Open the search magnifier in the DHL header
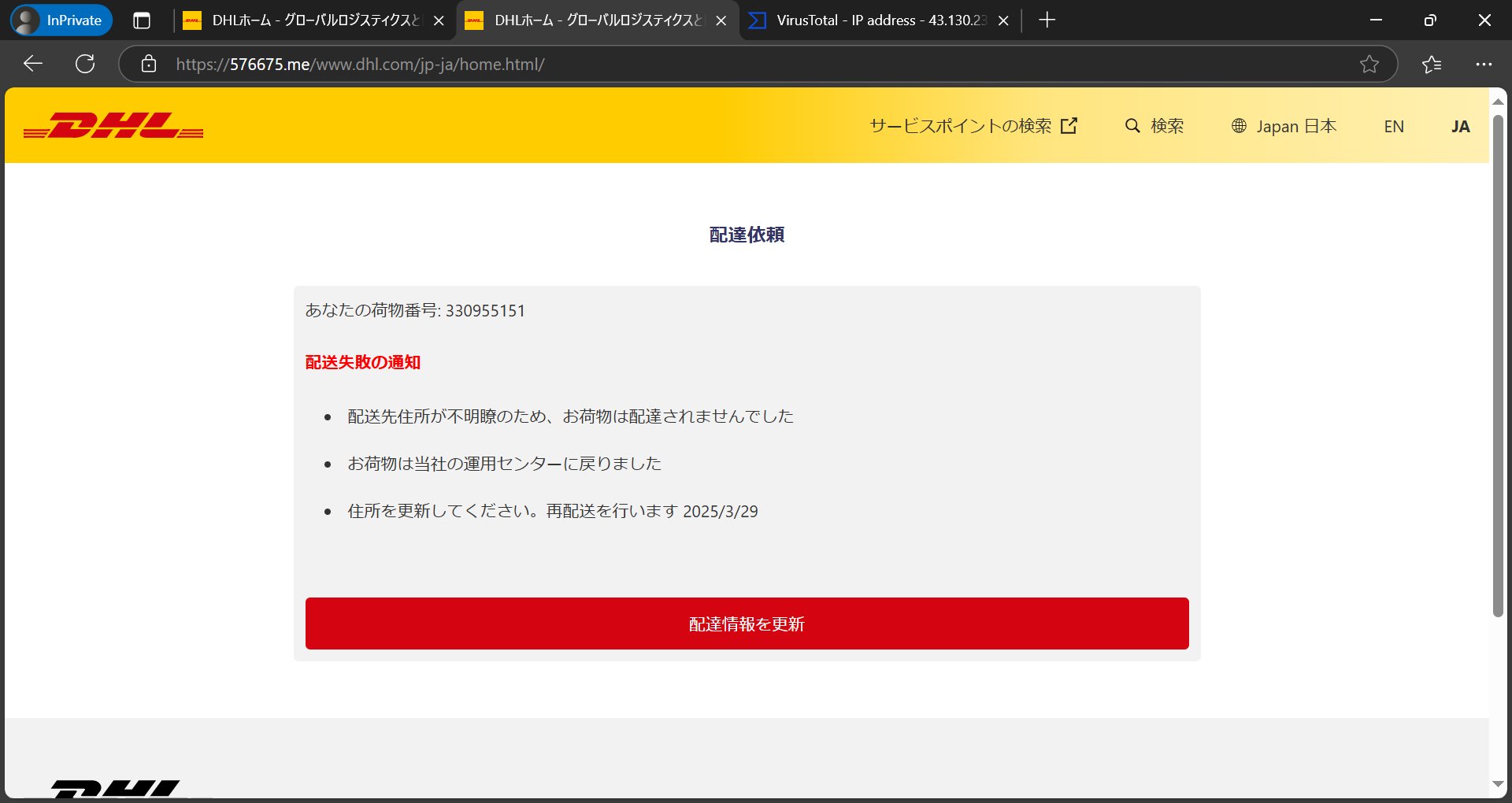Screen dimensions: 1512x803 point(1132,126)
